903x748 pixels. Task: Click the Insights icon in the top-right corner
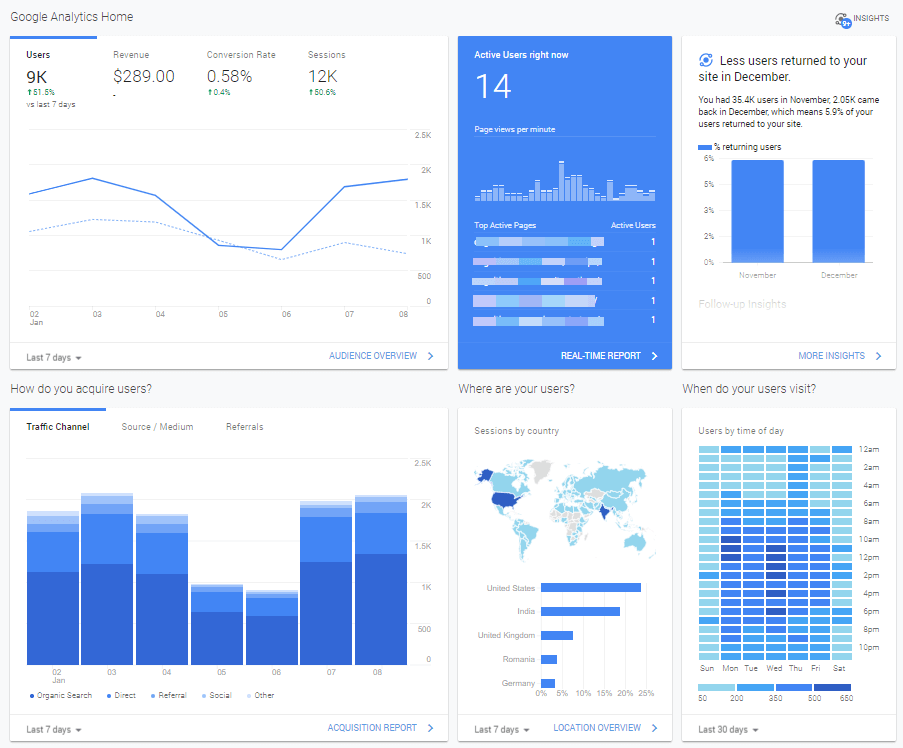pos(841,18)
